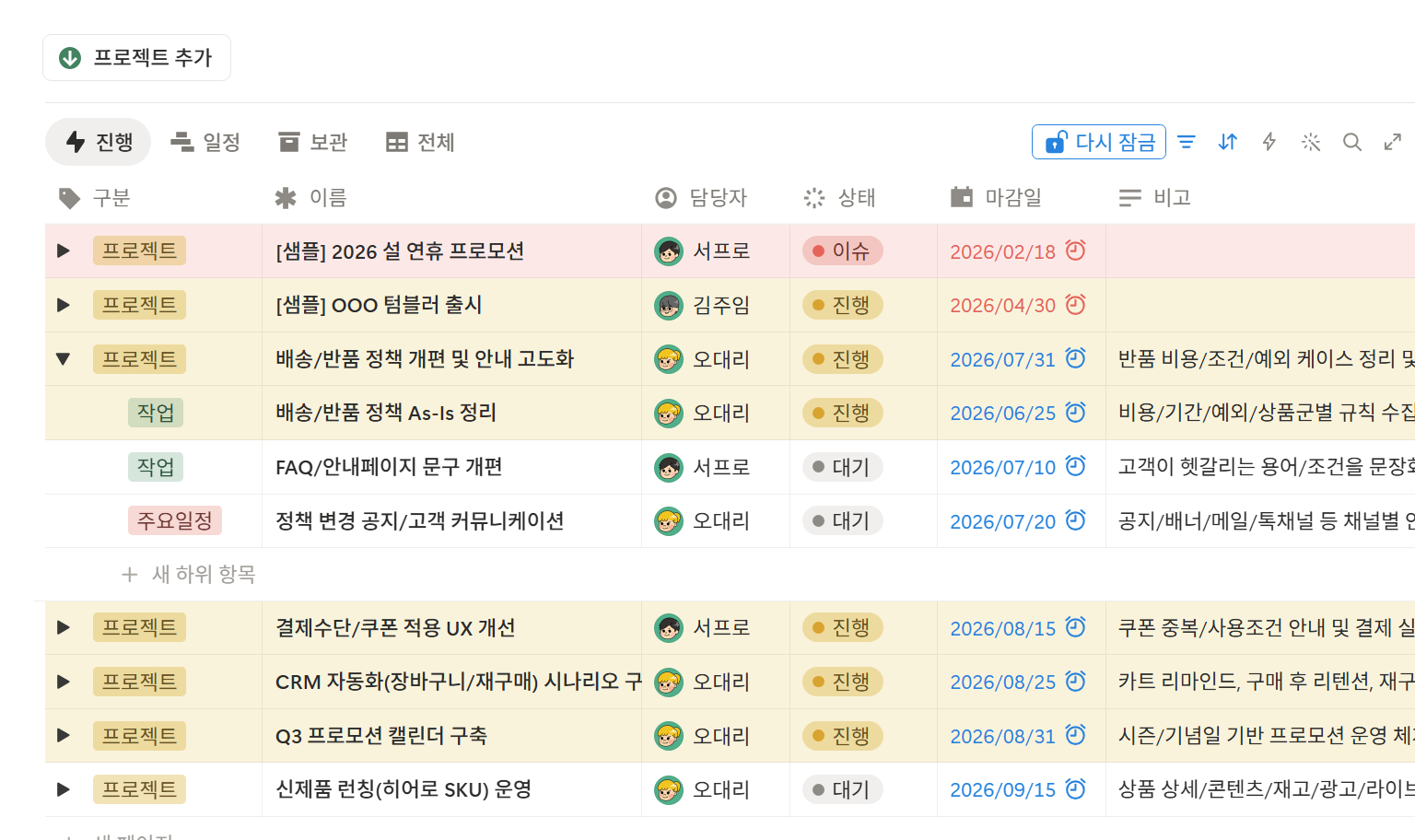Click 오대리 avatar in Q3 프로모션 row
1415x840 pixels.
669,735
